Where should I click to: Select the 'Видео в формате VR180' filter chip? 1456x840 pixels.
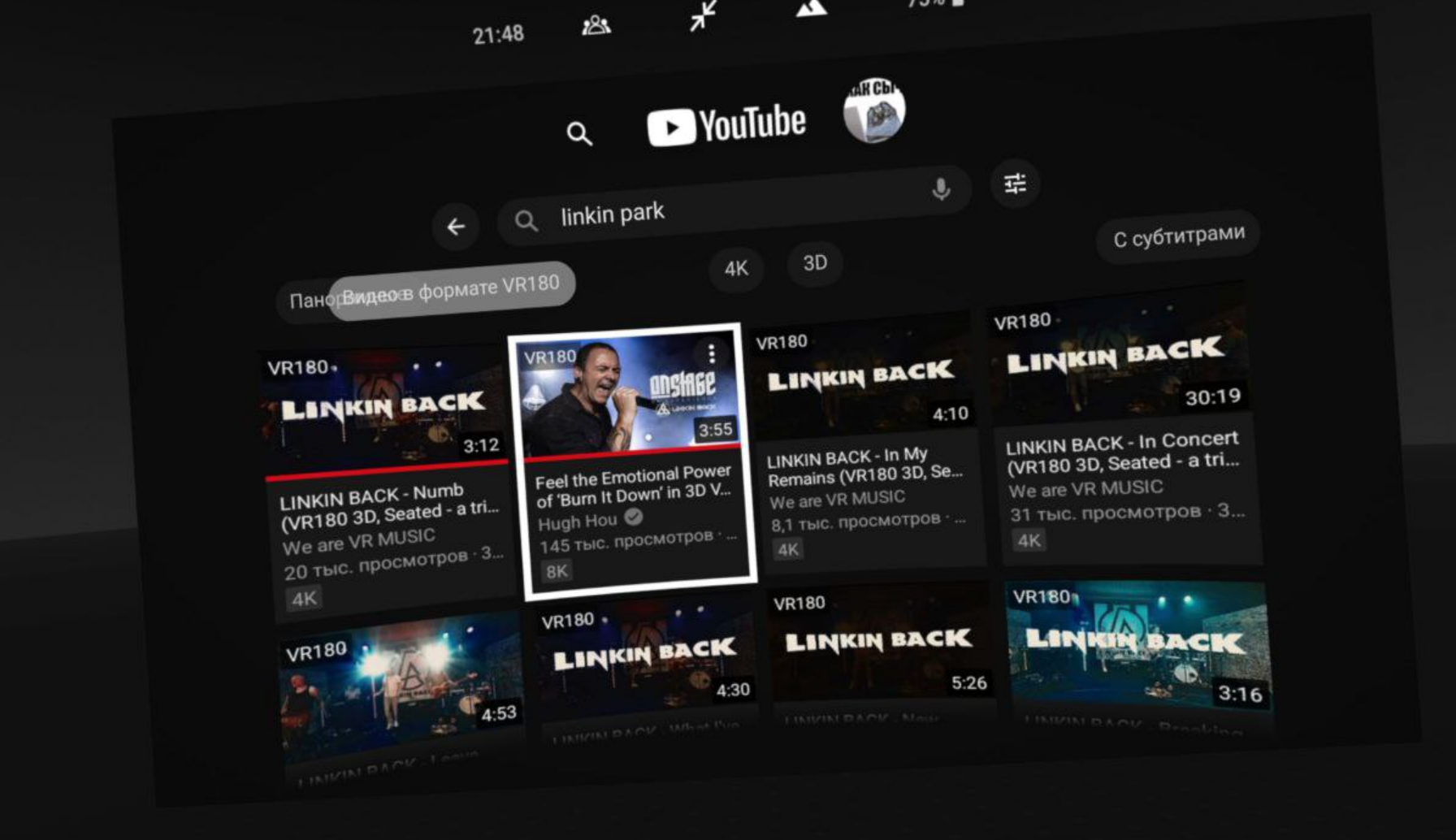click(x=452, y=290)
